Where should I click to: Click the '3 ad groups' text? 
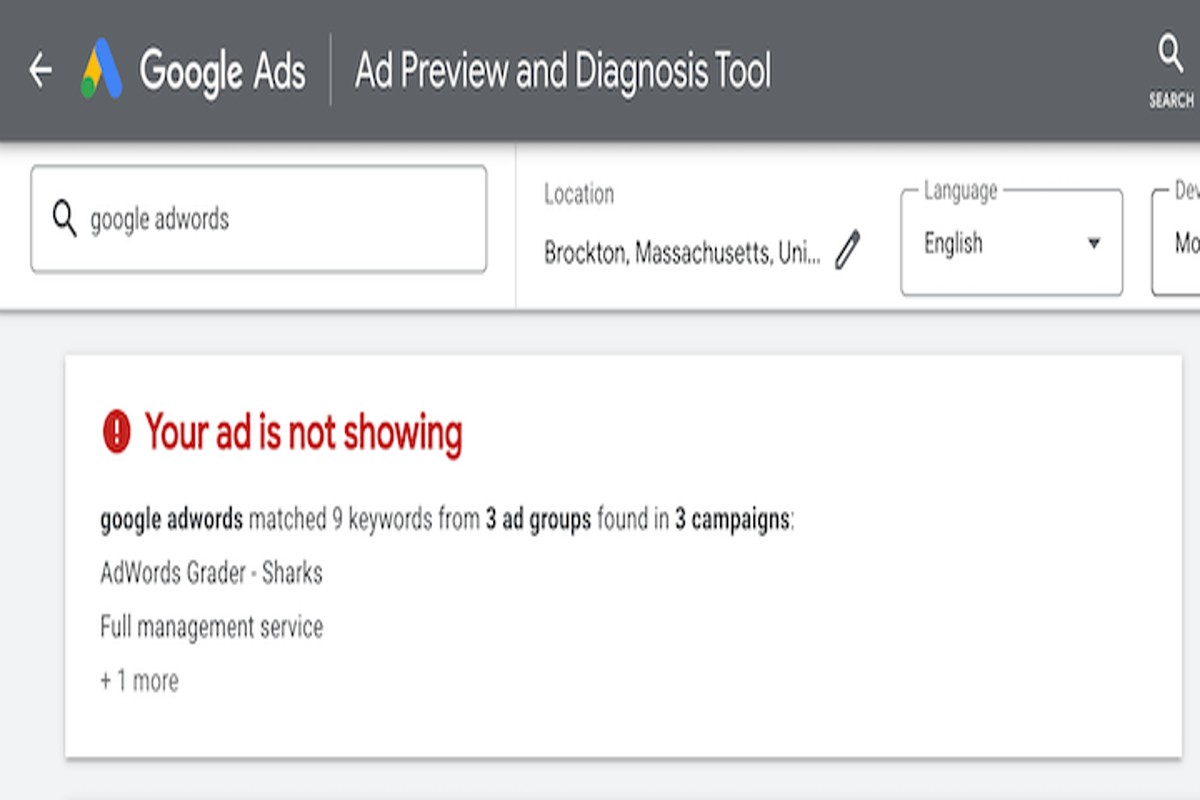[538, 520]
